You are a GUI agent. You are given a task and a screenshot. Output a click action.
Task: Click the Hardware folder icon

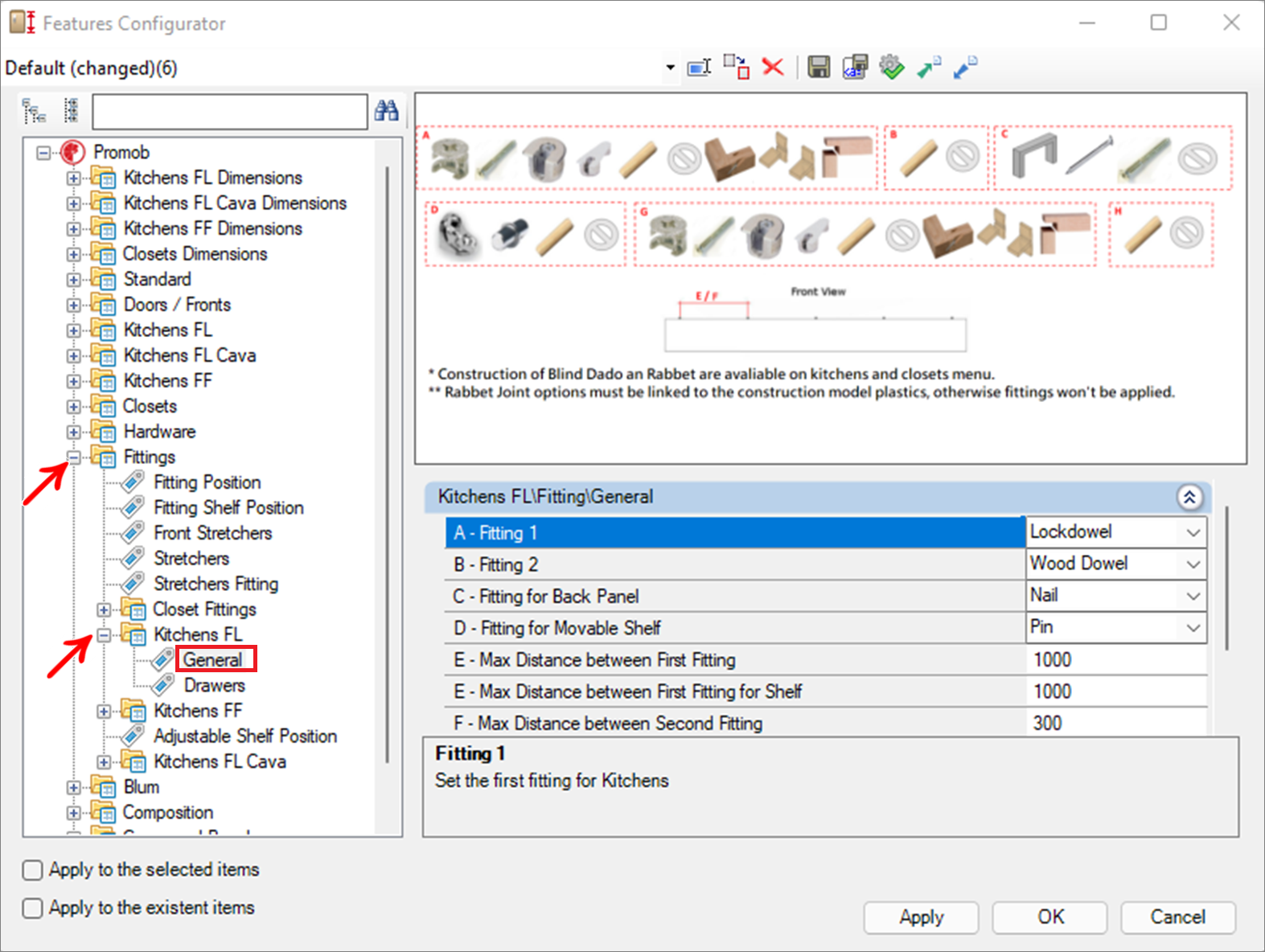click(103, 432)
